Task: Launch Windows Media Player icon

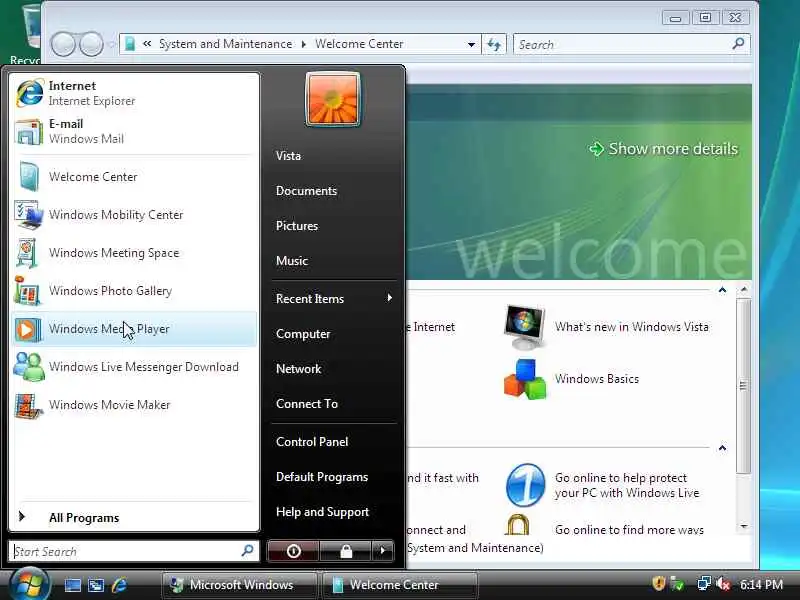Action: coord(28,329)
